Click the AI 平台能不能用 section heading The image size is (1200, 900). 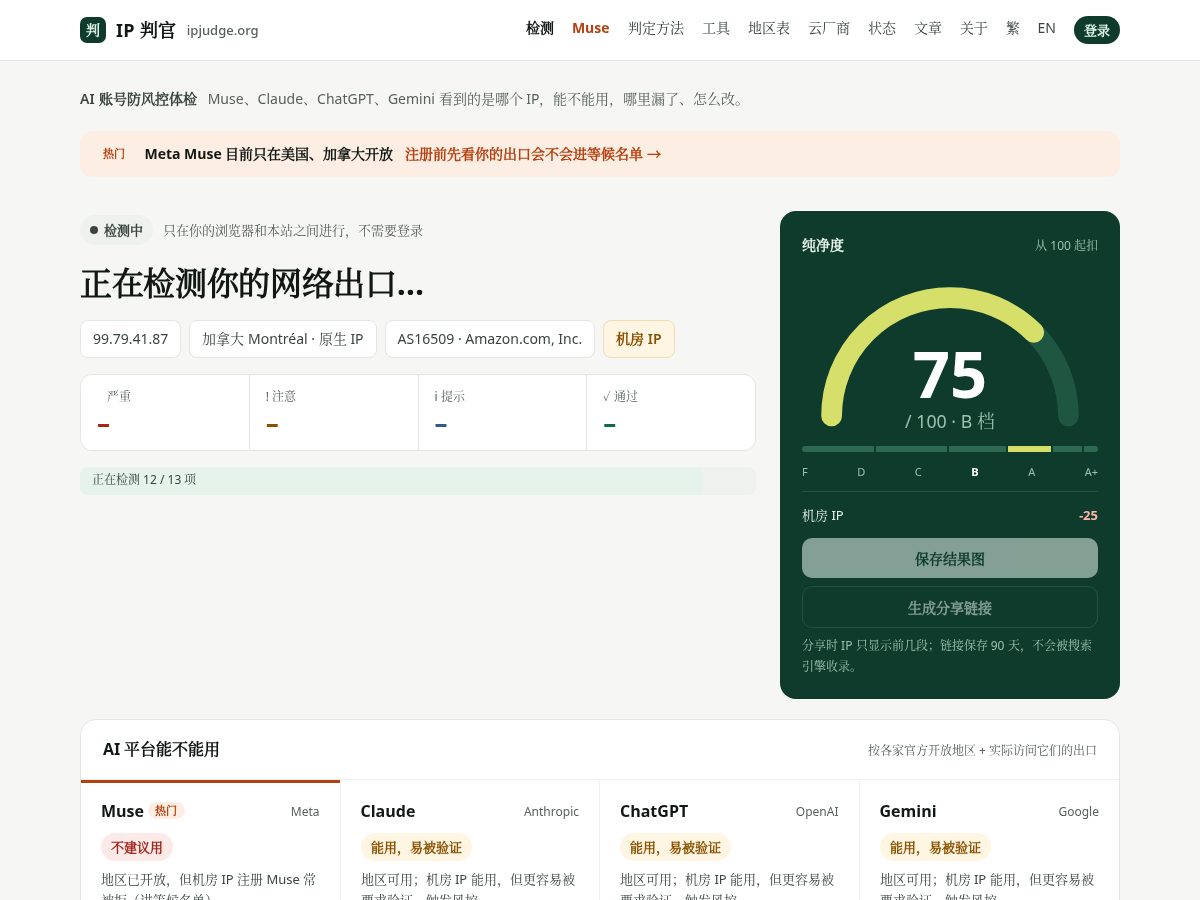coord(161,749)
